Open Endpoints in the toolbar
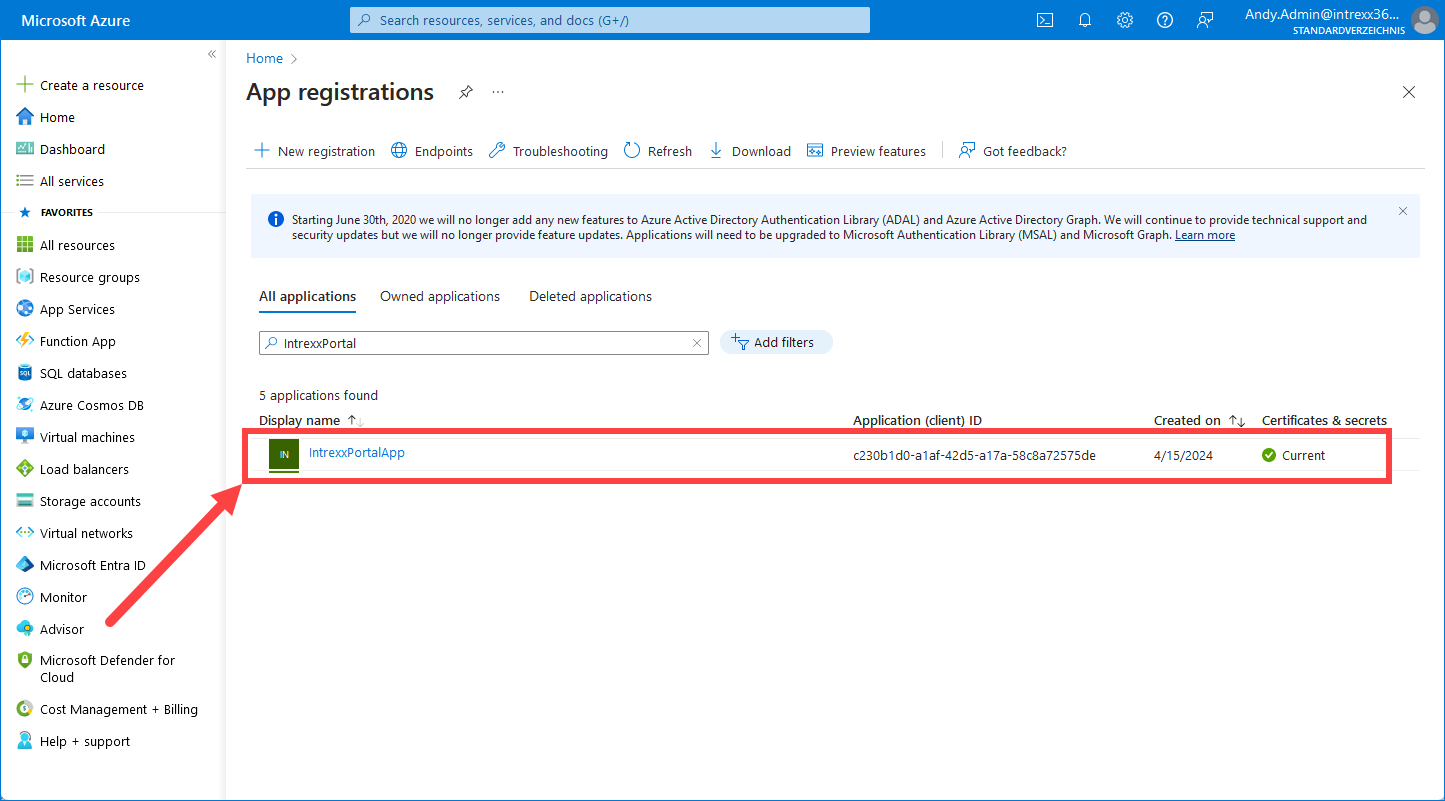Screen dimensions: 1445x801 click(432, 151)
